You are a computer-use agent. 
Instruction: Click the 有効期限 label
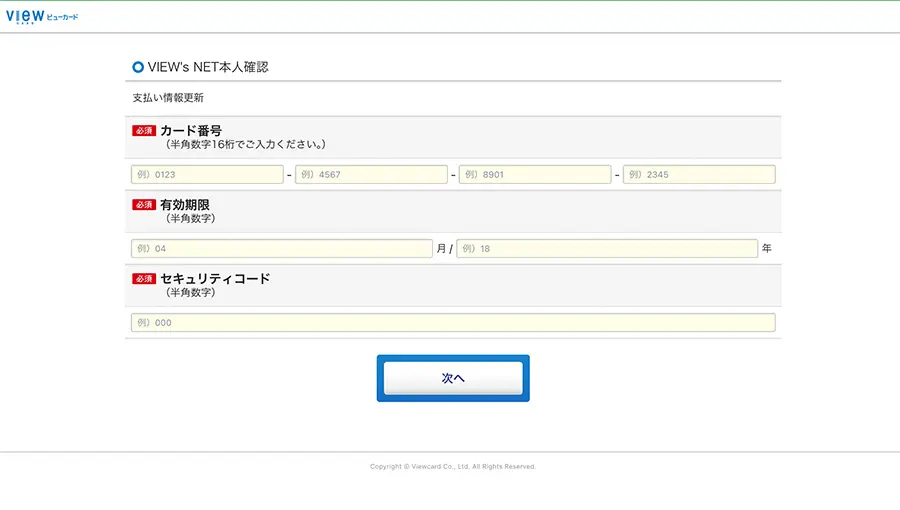point(185,204)
